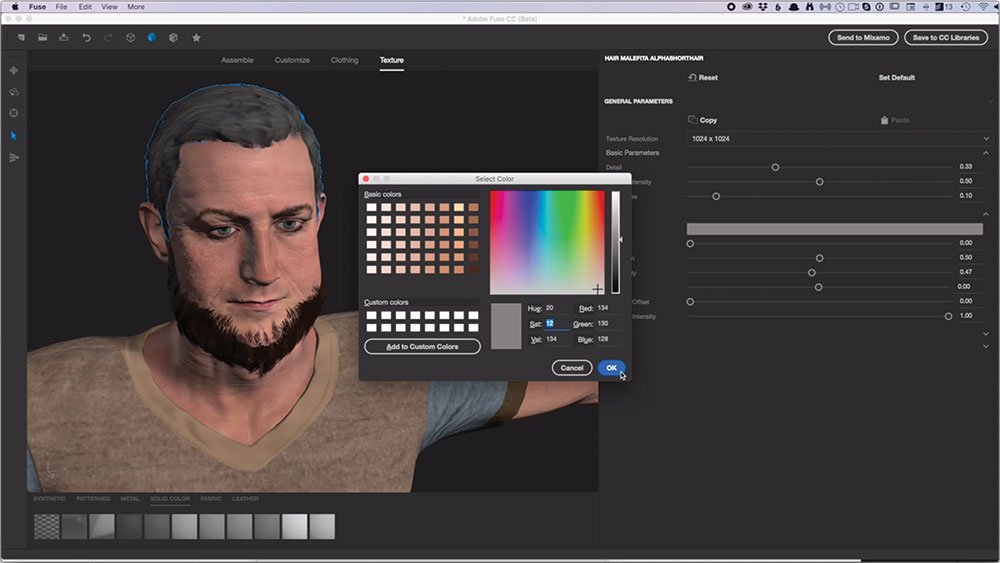This screenshot has height=563, width=1000.
Task: Click the Reset arrow icon
Action: tap(692, 77)
